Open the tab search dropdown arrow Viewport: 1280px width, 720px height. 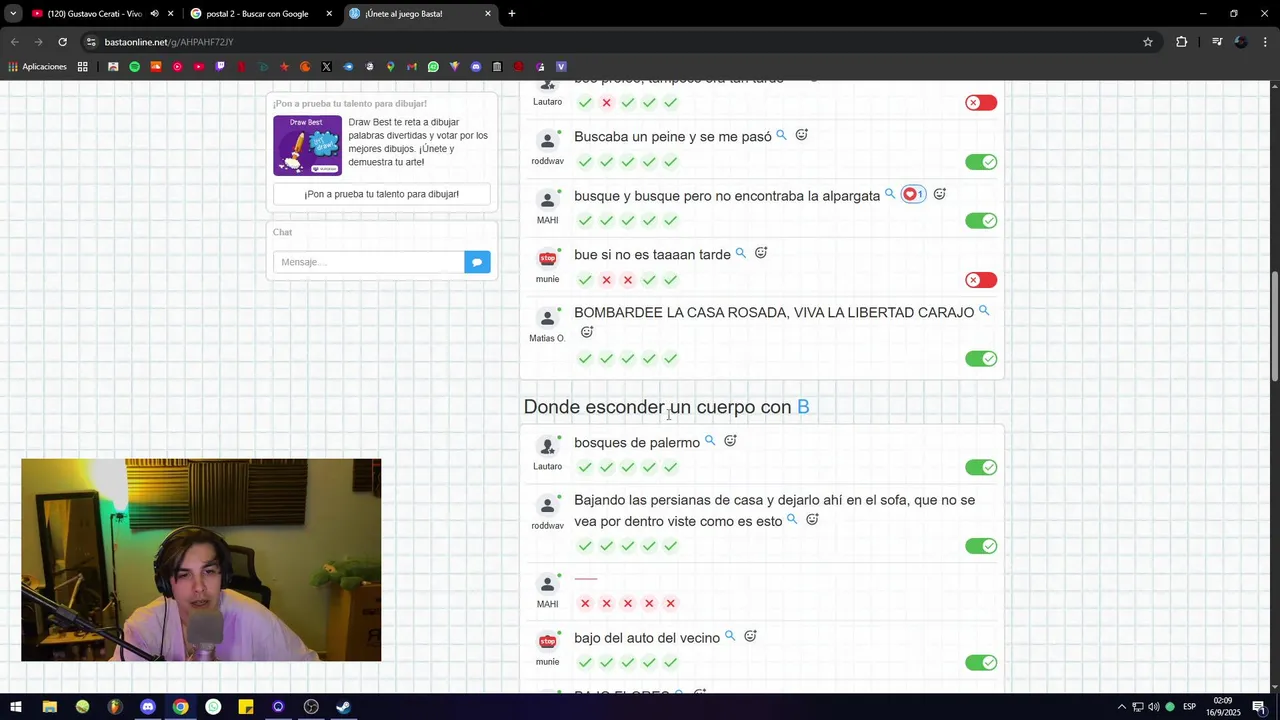pyautogui.click(x=13, y=14)
